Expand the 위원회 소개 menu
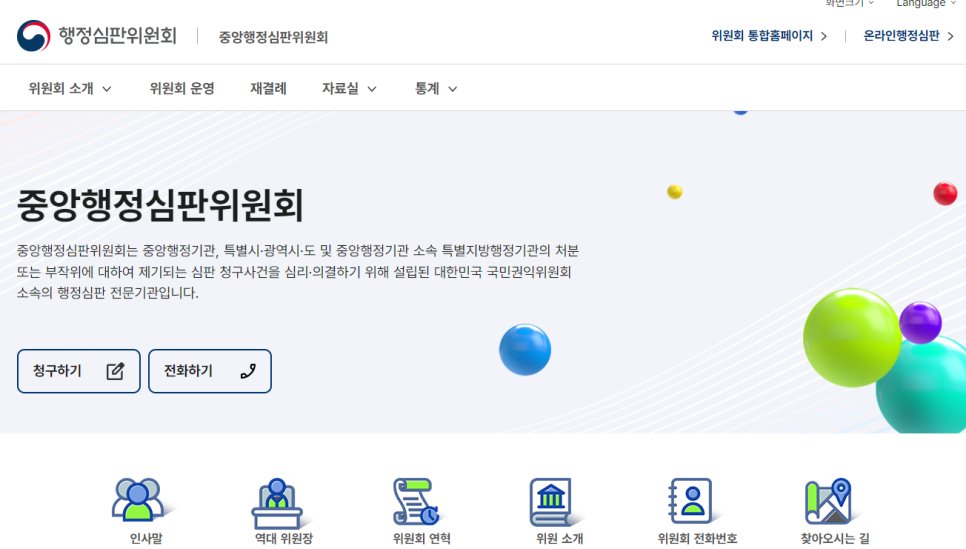Viewport: 966px width, 549px height. pyautogui.click(x=70, y=89)
